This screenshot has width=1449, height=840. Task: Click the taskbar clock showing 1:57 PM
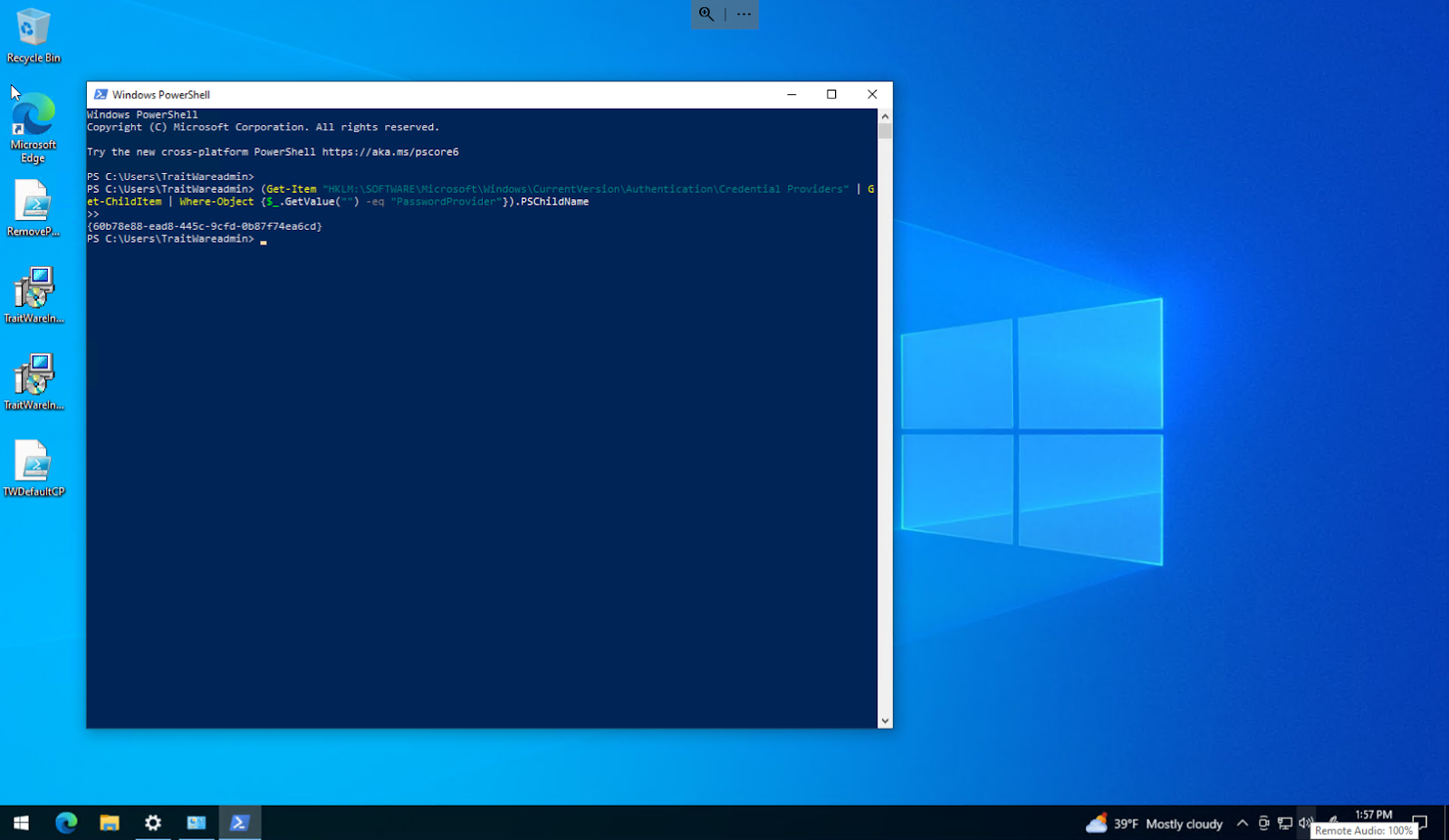coord(1373,815)
